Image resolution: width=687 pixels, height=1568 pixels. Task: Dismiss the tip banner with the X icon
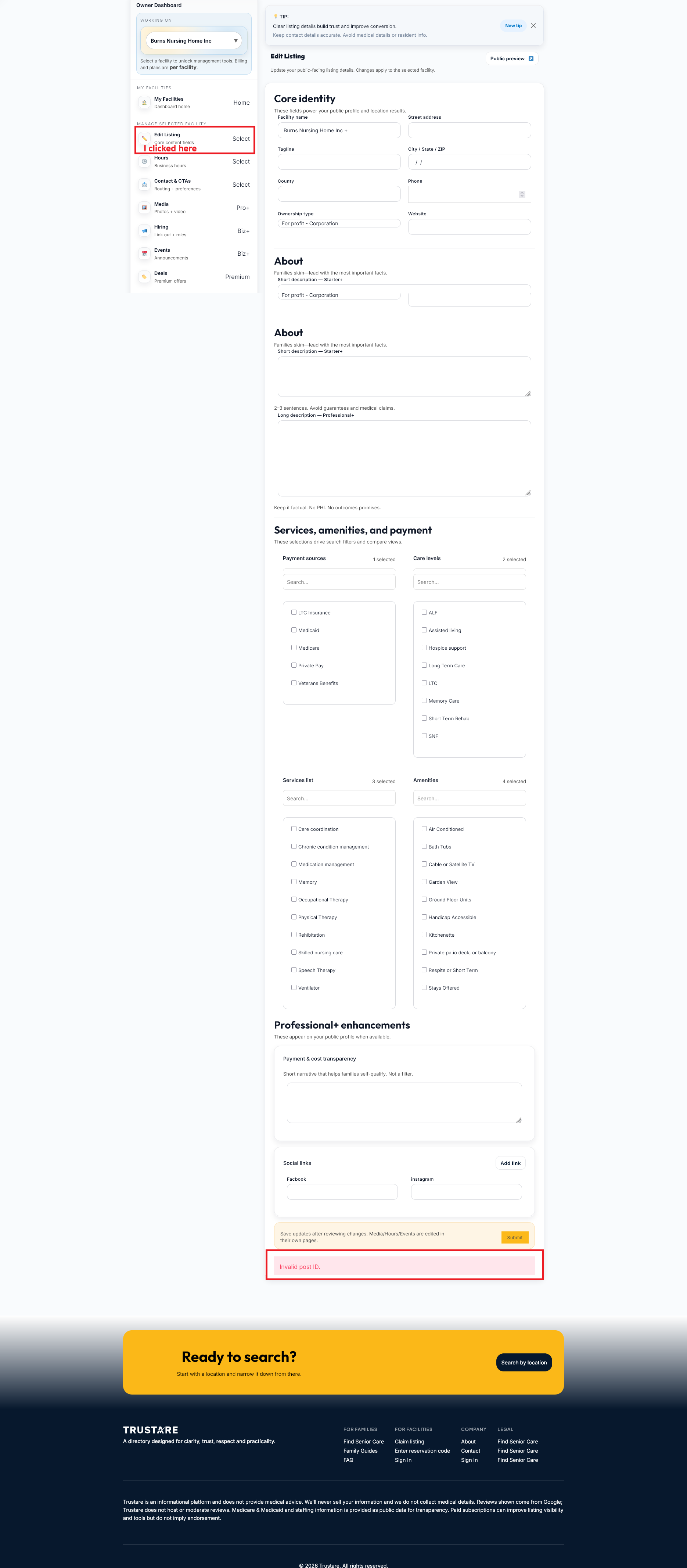[x=533, y=26]
